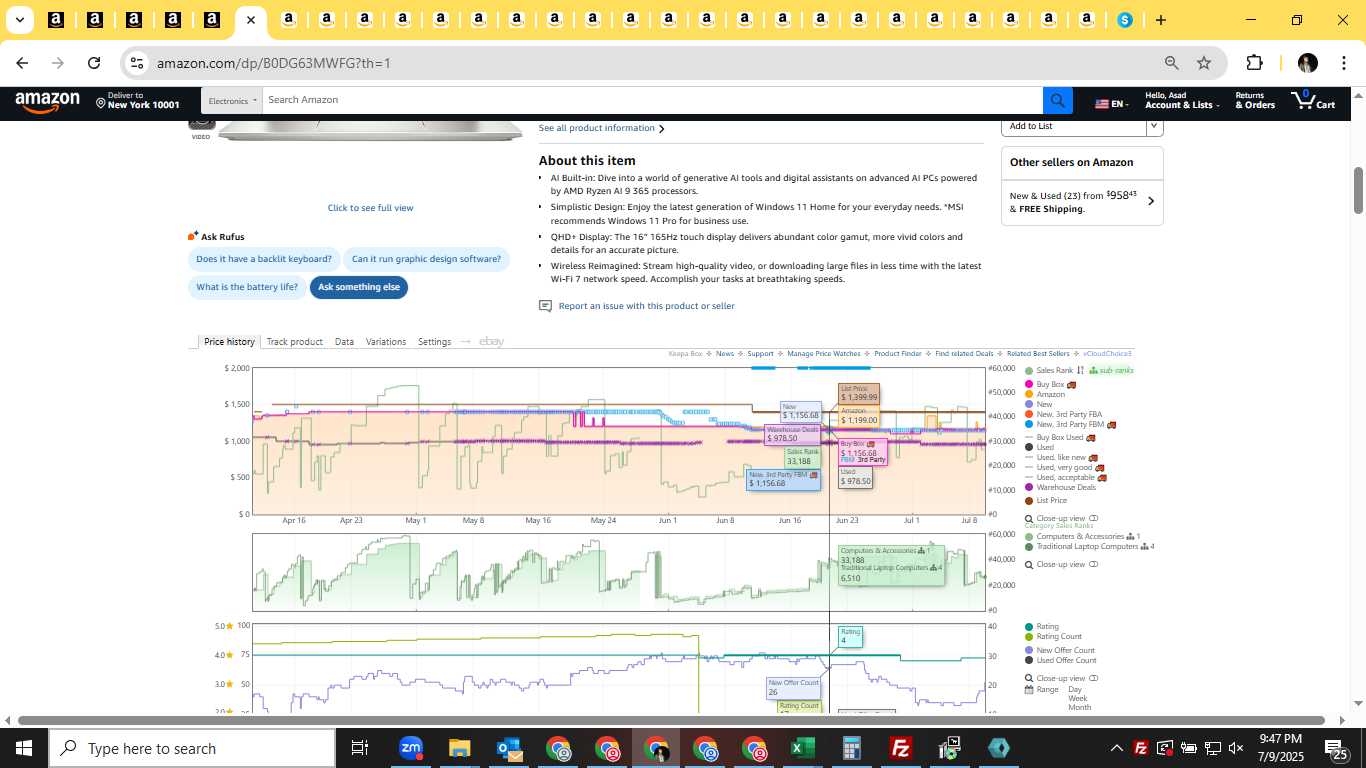This screenshot has height=768, width=1366.
Task: Switch to the Data tab
Action: point(344,342)
